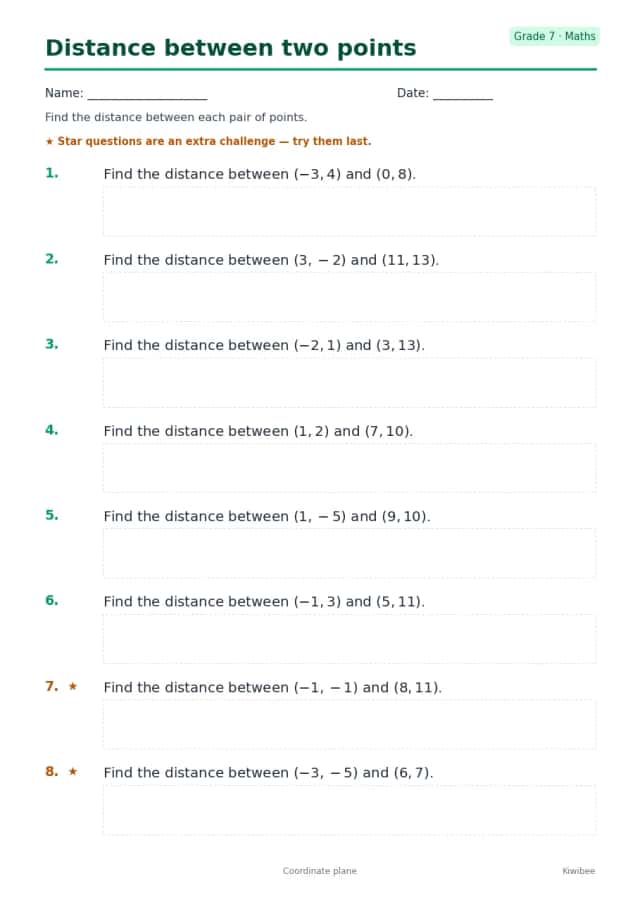Select the question number 5 label
The image size is (640, 905).
tap(52, 515)
